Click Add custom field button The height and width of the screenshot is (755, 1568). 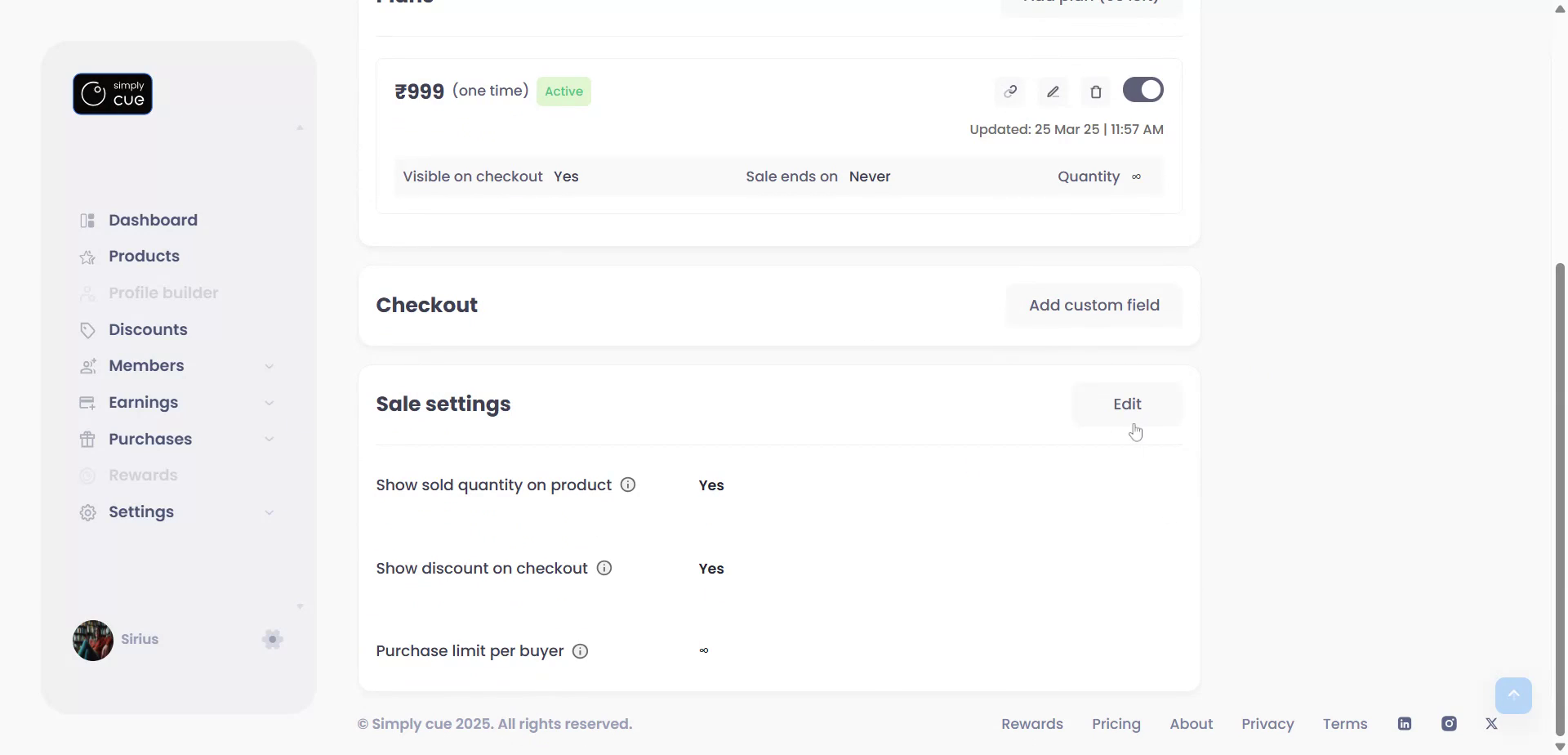1094,305
